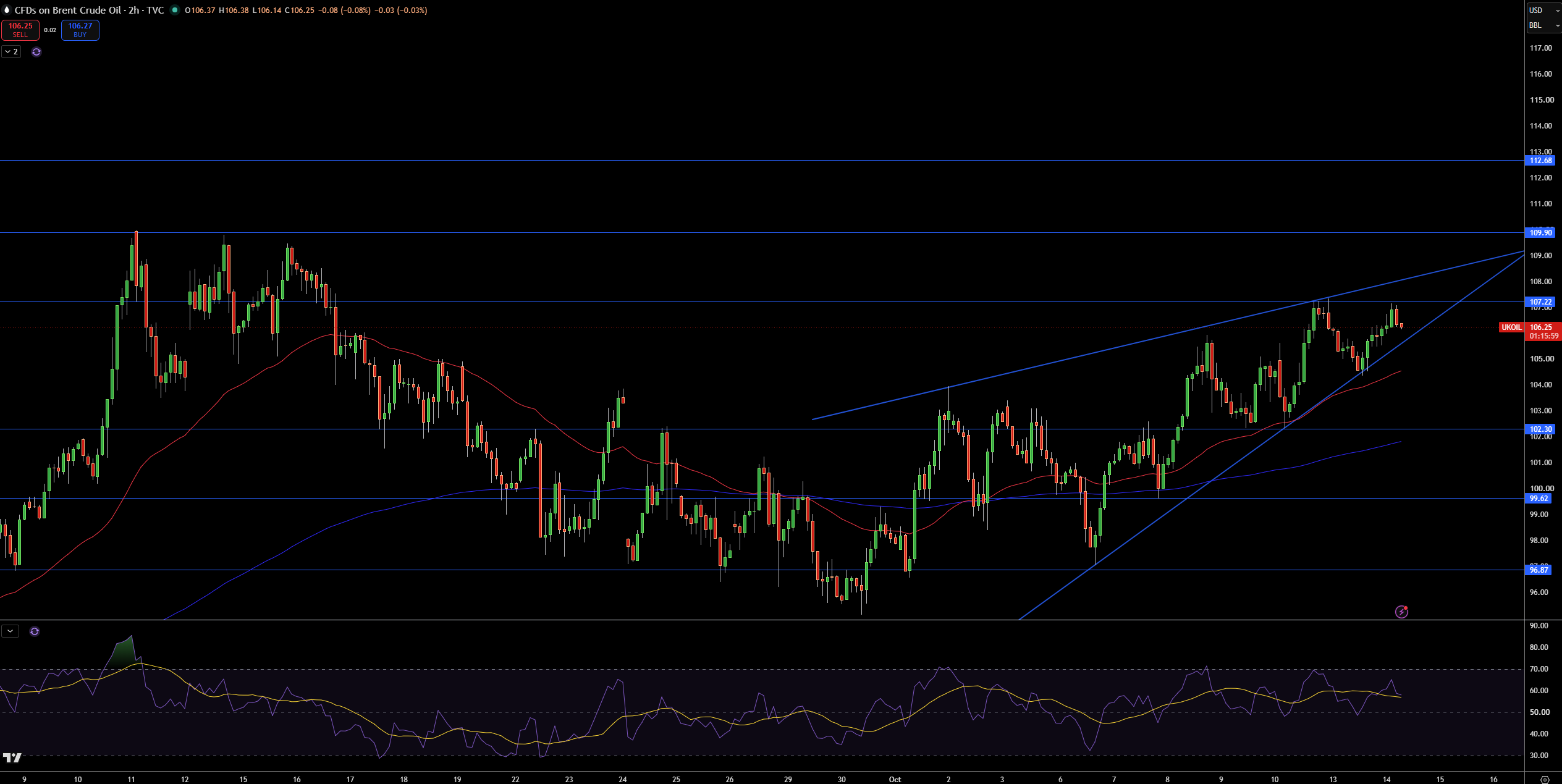1562x784 pixels.
Task: Select the 107.22 price line label
Action: (x=1540, y=302)
